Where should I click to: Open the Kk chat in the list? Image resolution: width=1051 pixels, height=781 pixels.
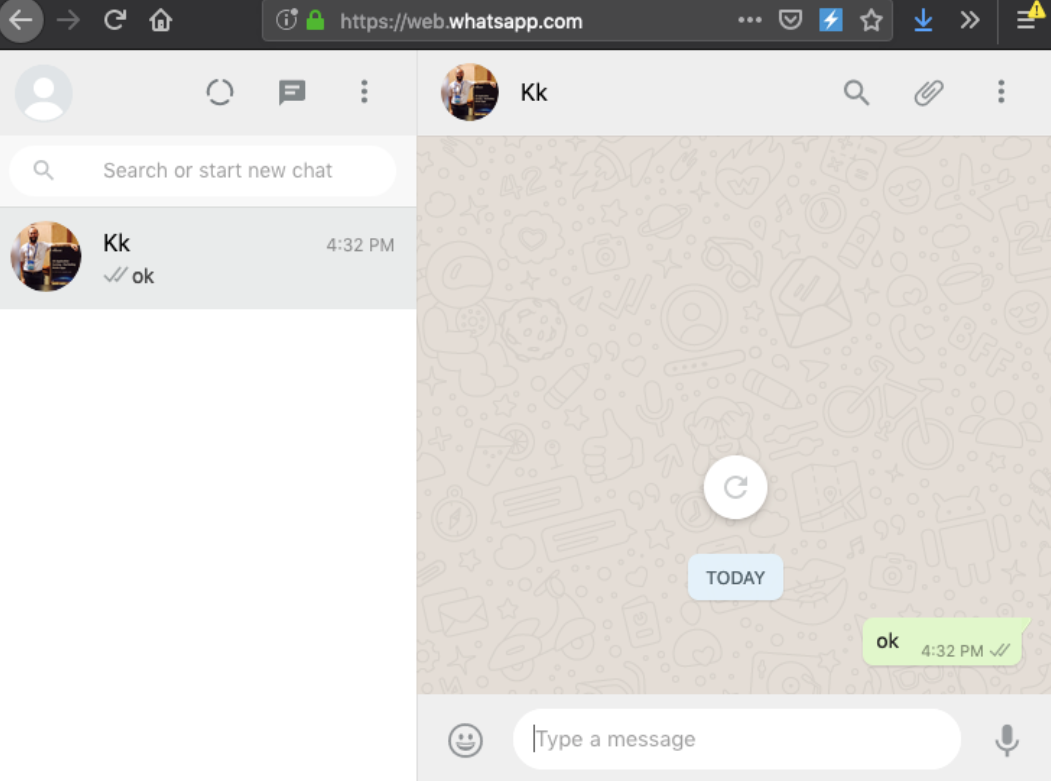click(208, 258)
